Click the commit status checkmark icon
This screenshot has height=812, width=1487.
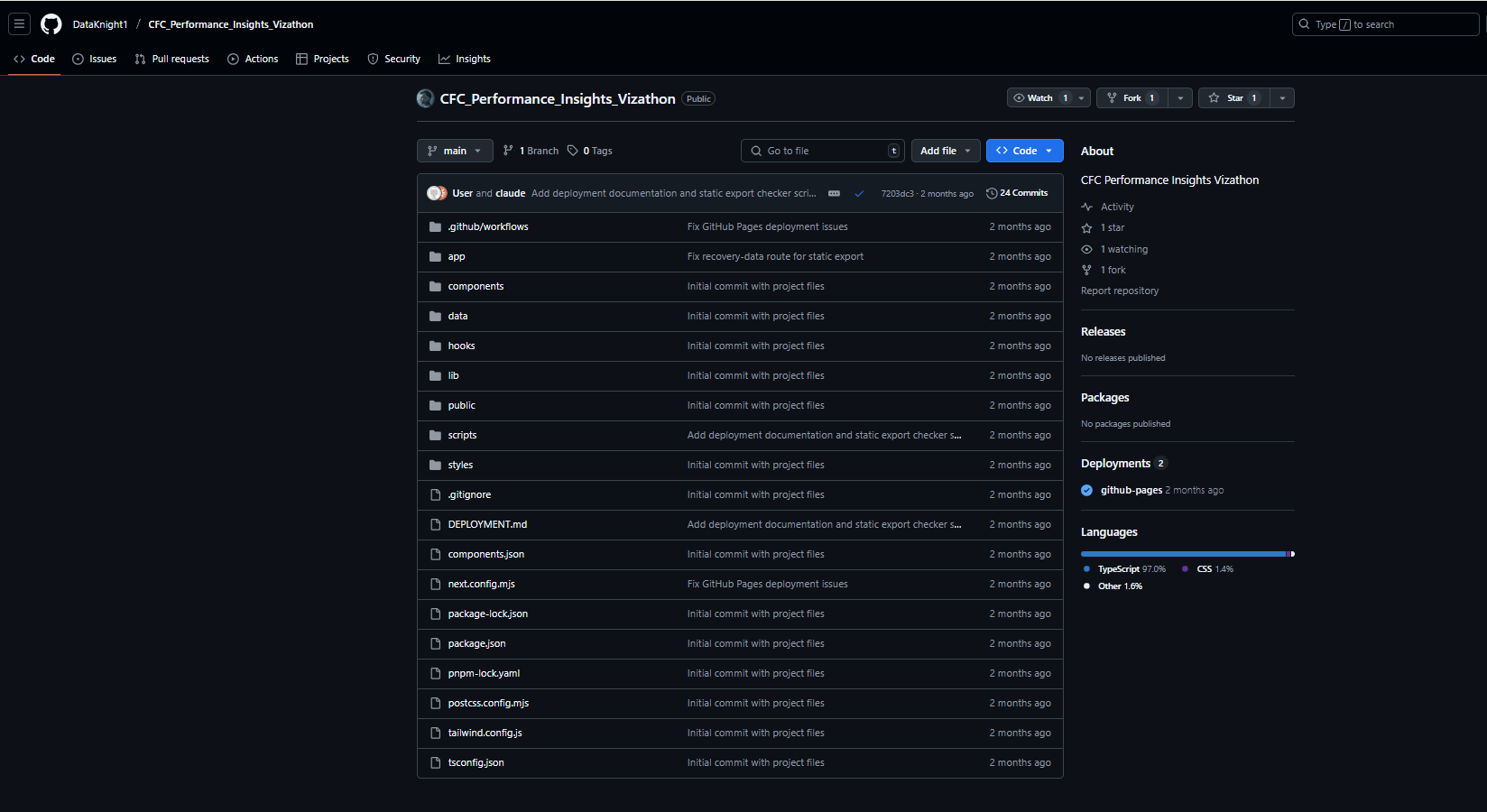(x=859, y=194)
